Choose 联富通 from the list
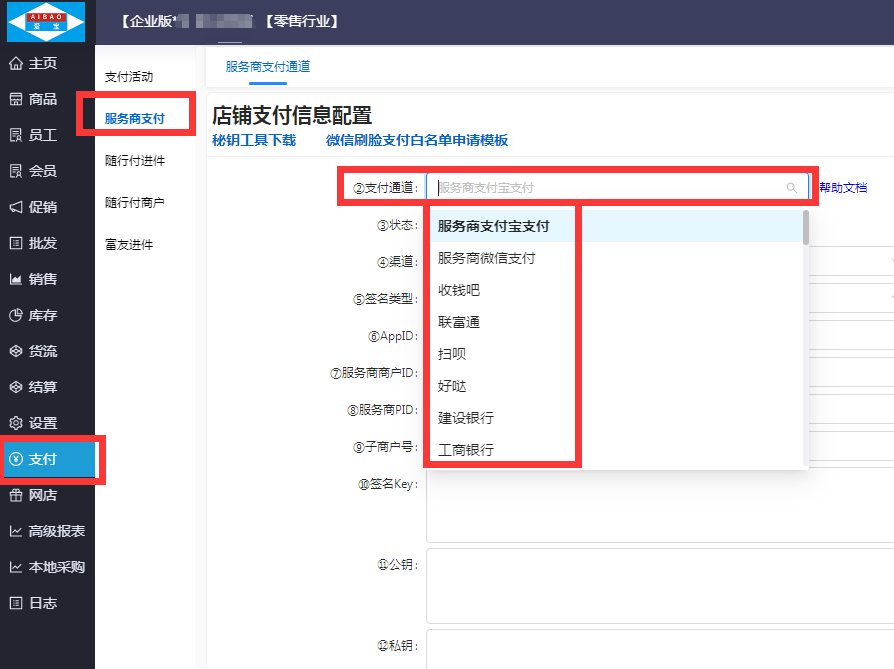The height and width of the screenshot is (669, 894). (x=617, y=322)
